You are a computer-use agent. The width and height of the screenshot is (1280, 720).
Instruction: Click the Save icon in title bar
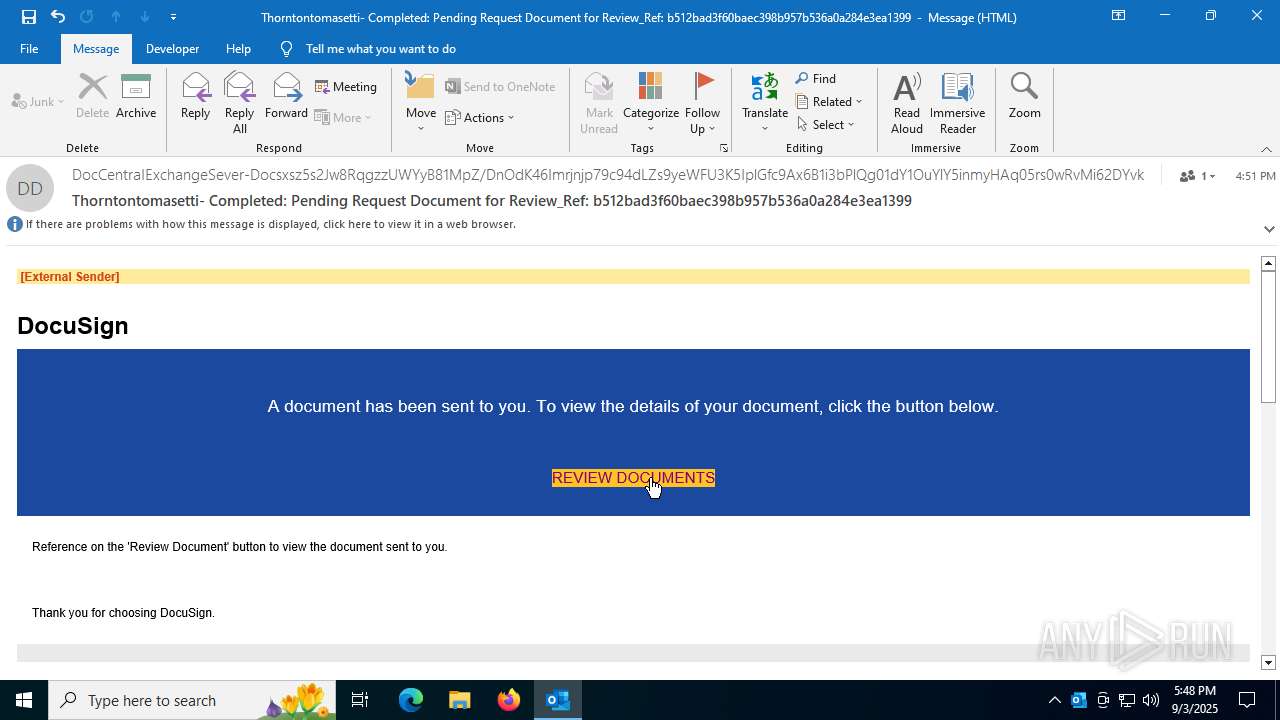(28, 16)
